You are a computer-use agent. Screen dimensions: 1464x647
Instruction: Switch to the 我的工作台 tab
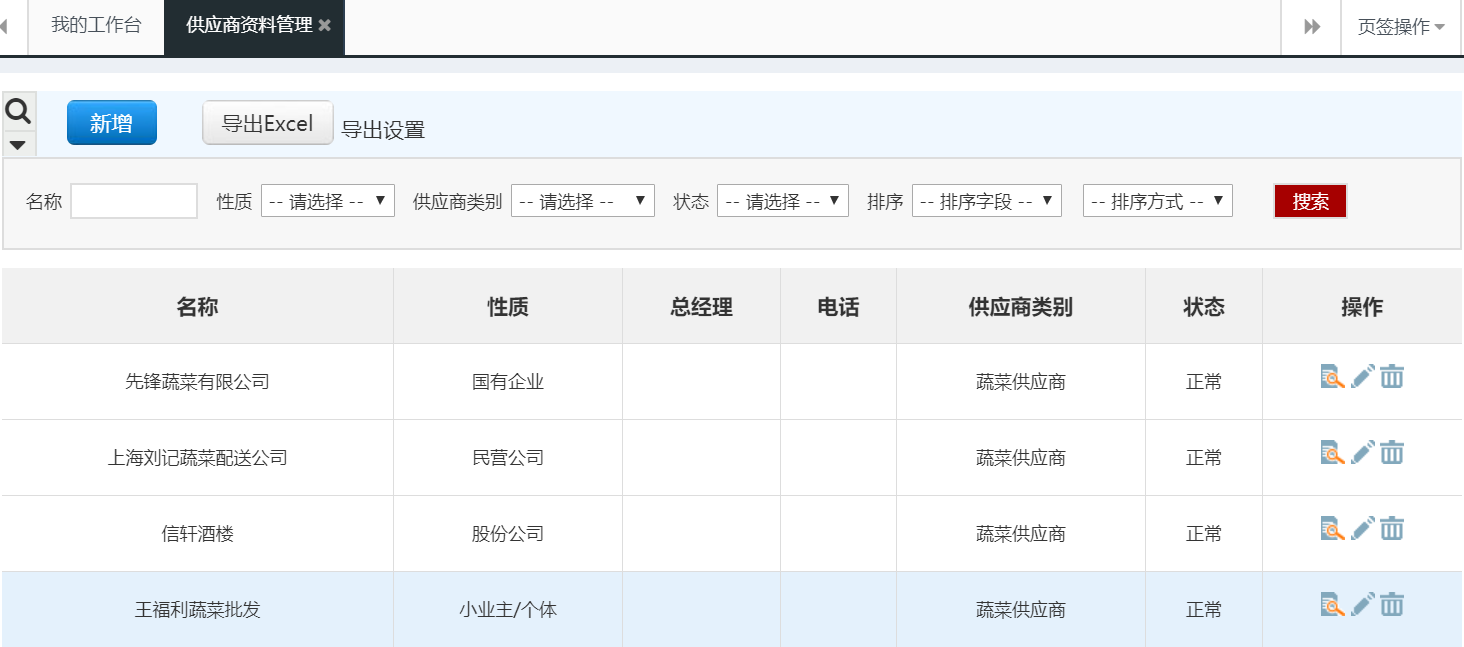[96, 26]
